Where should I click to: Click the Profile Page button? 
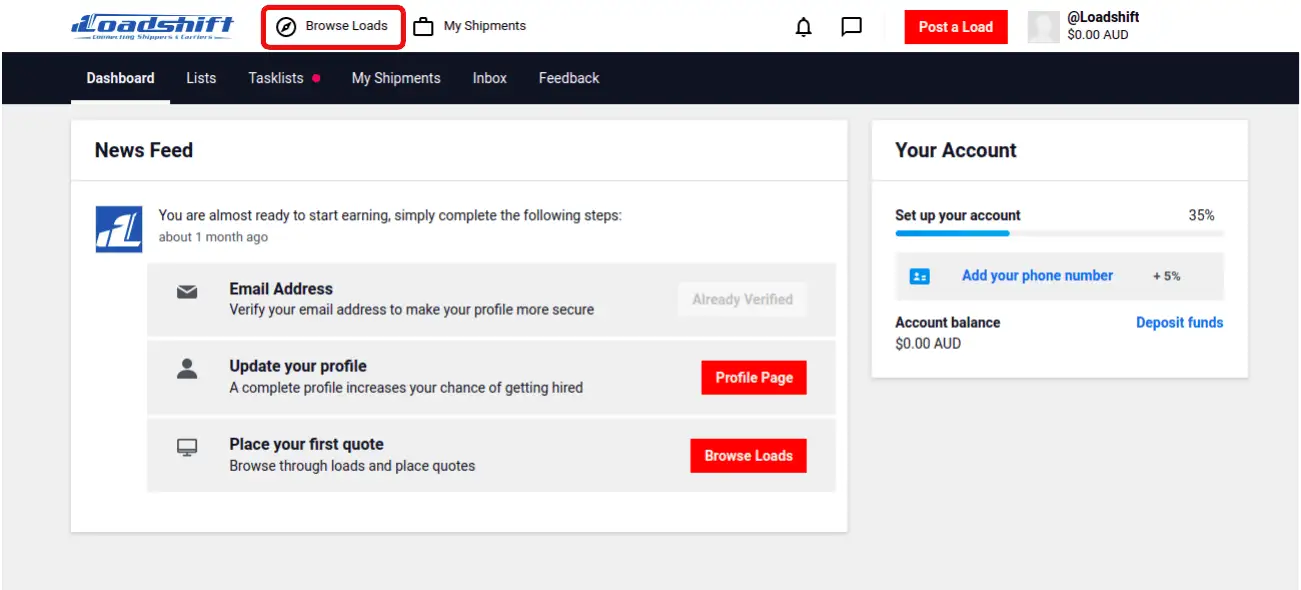[x=753, y=377]
